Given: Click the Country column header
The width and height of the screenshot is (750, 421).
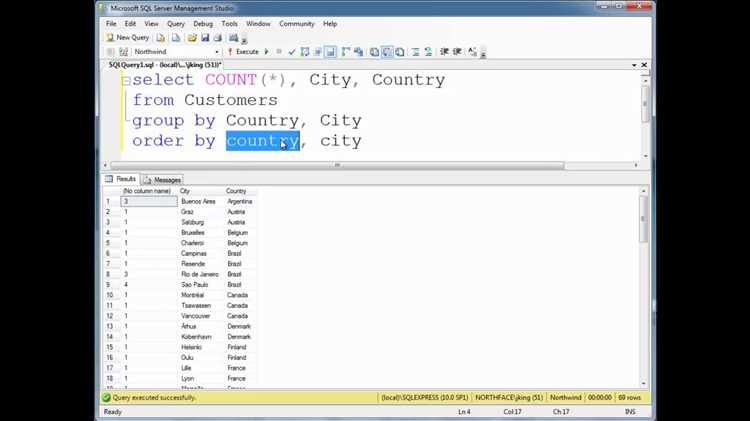Looking at the screenshot, I should point(241,191).
